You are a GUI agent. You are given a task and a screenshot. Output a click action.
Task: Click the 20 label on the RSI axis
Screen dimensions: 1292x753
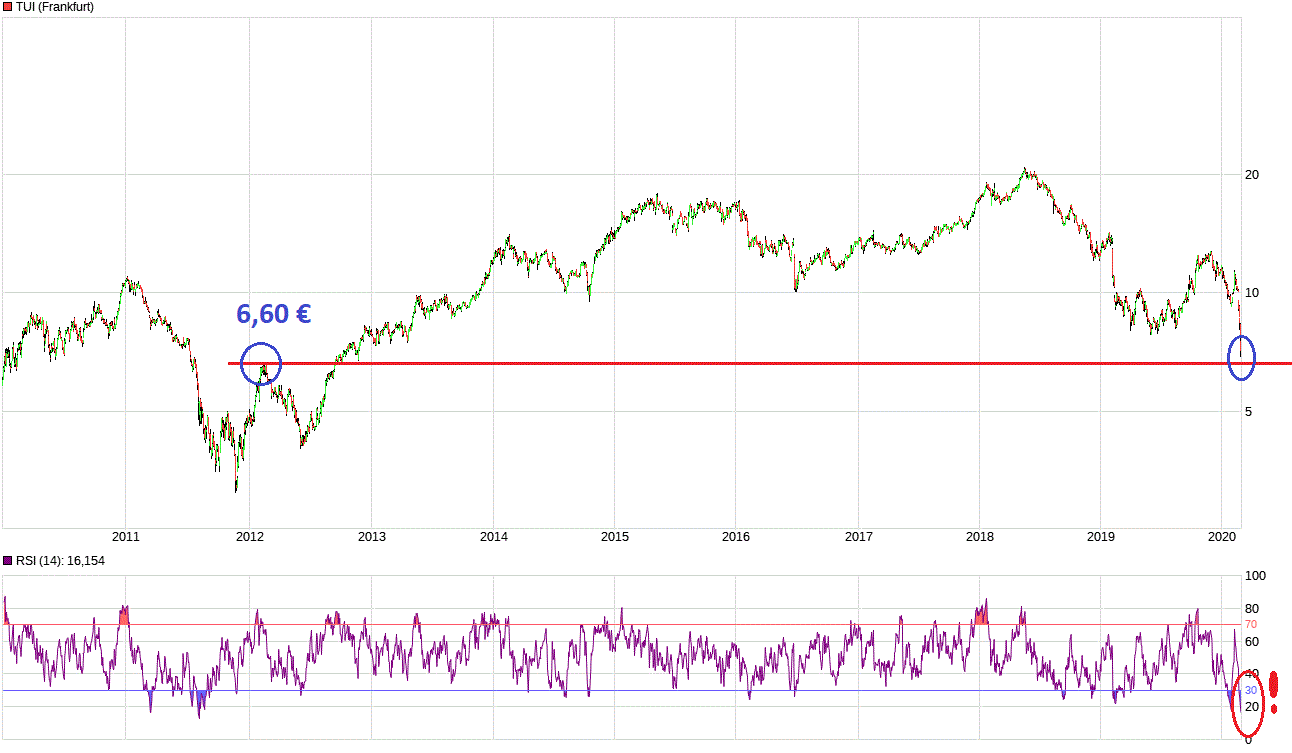pos(1251,706)
